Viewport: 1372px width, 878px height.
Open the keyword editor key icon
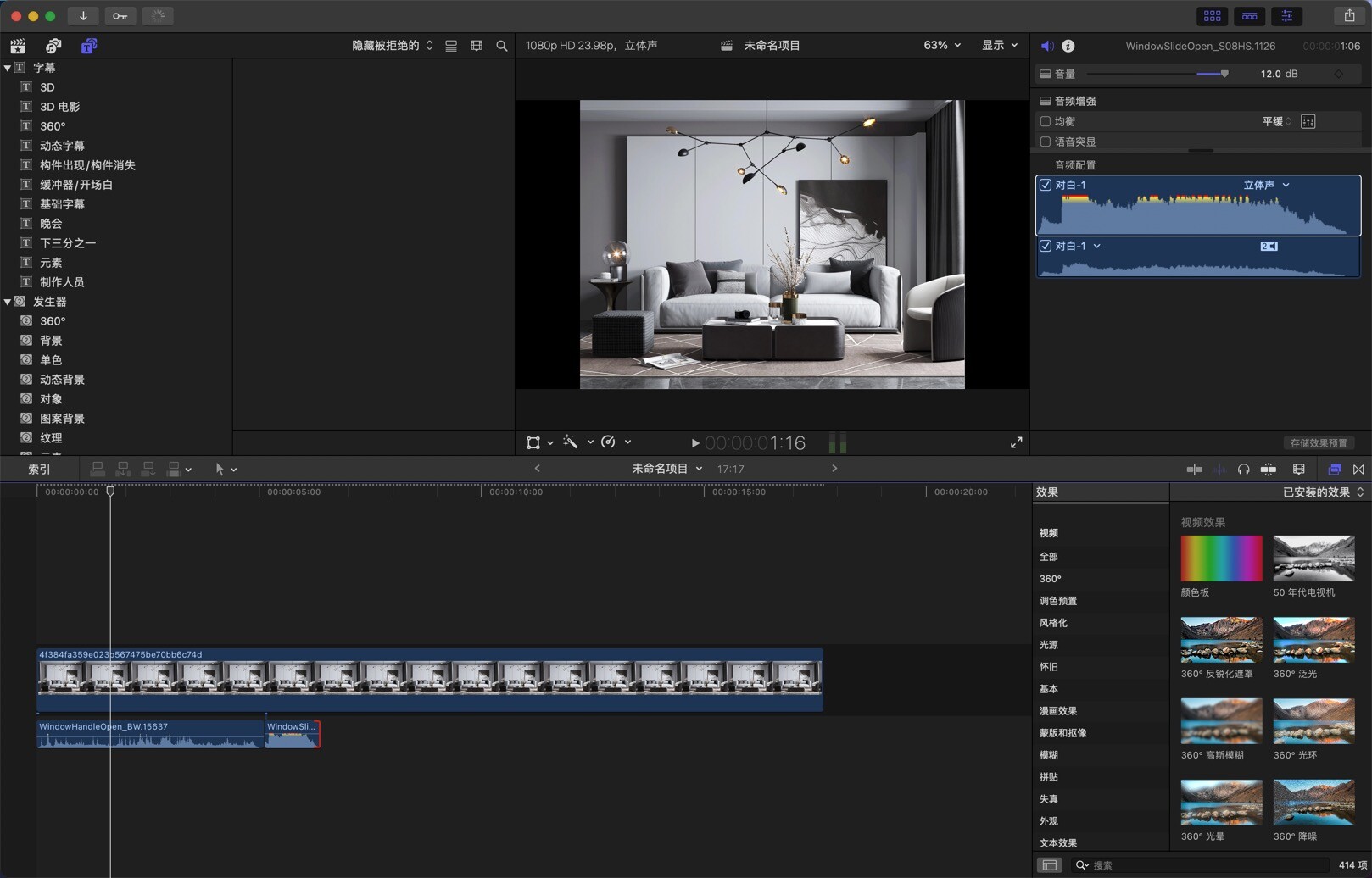pos(120,16)
